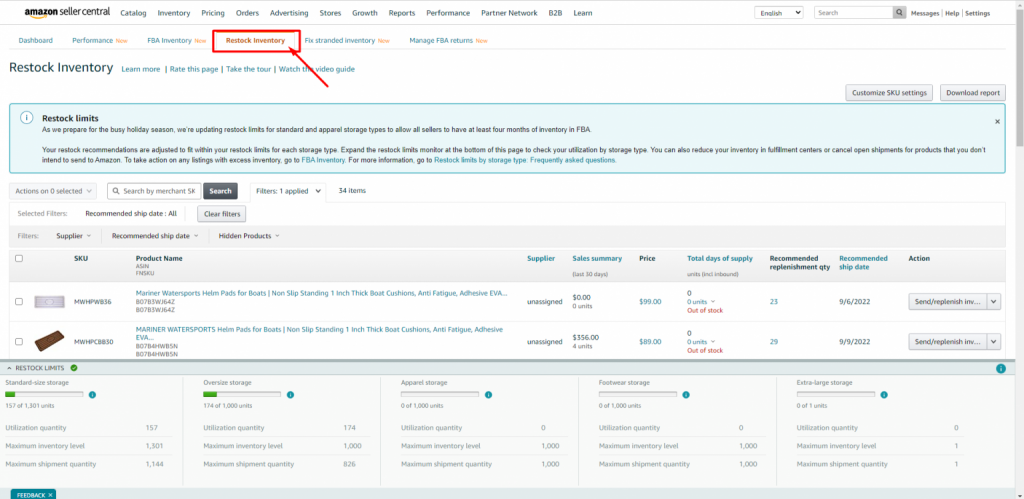
Task: Sort by Total days of supply column
Action: pyautogui.click(x=720, y=259)
